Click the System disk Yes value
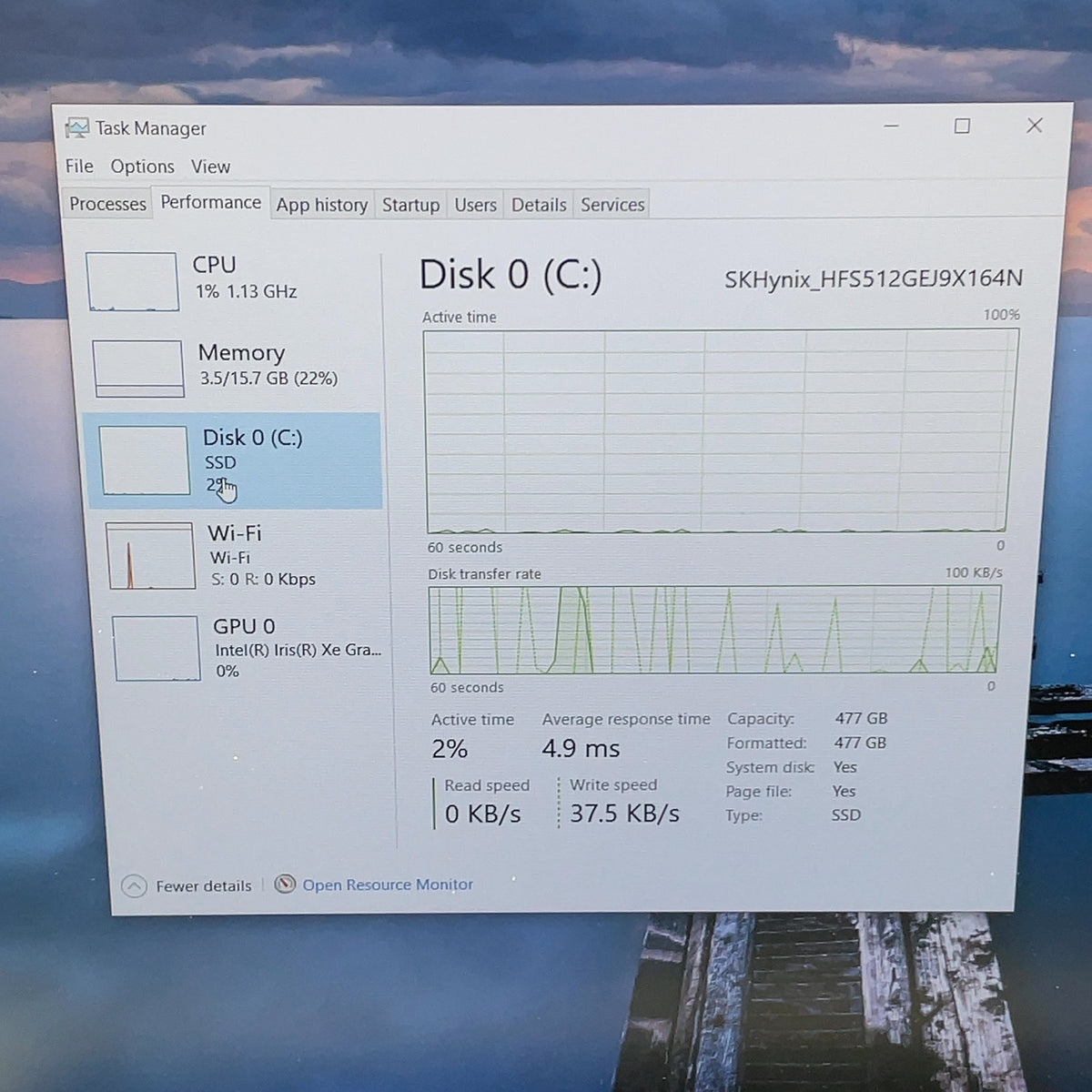The height and width of the screenshot is (1092, 1092). click(x=844, y=767)
